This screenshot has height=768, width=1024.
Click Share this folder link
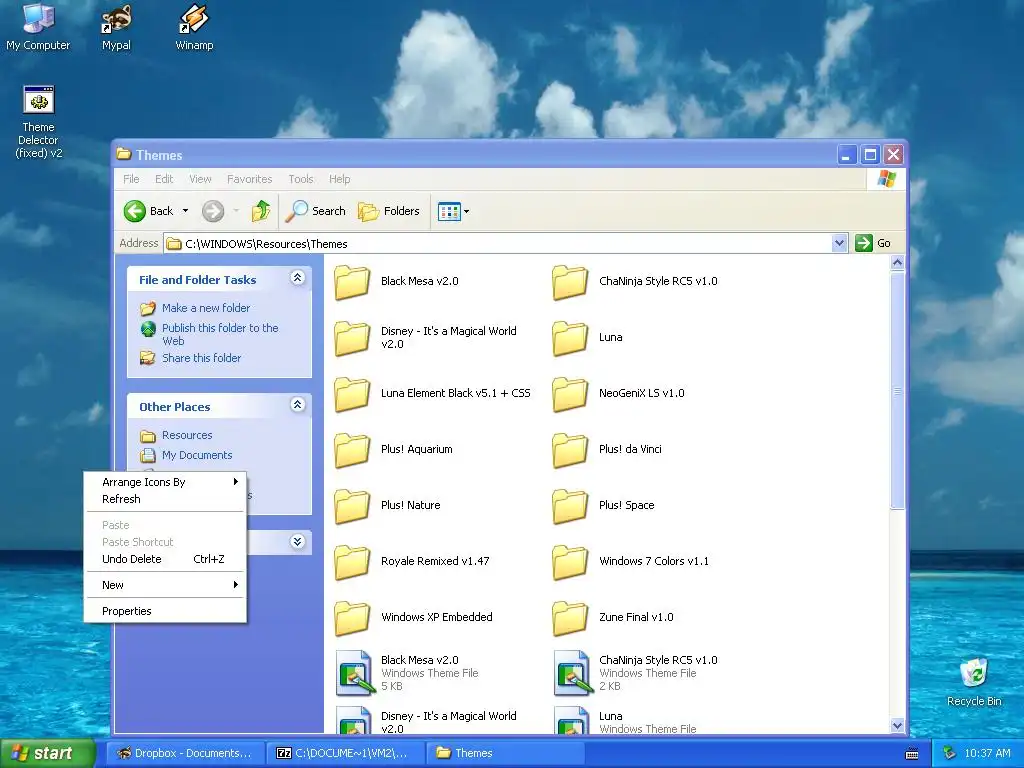click(x=201, y=358)
